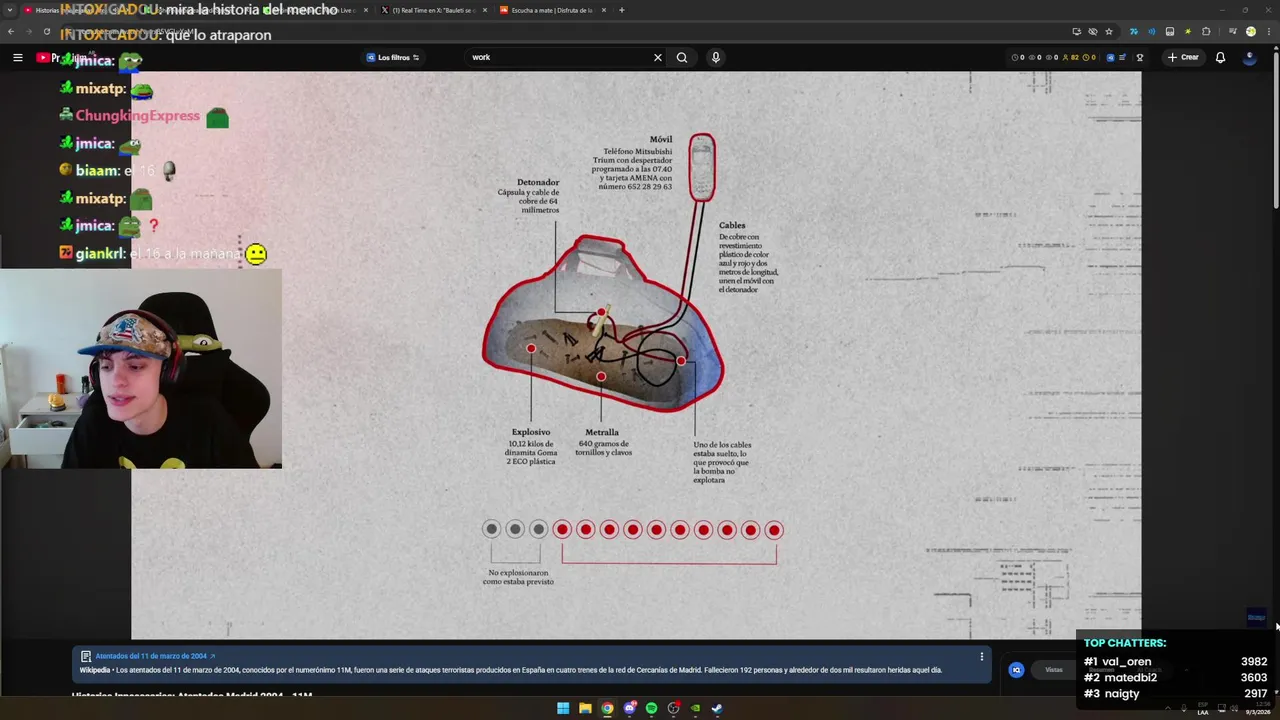Open the Windows Start menu
Viewport: 1280px width, 720px height.
click(x=563, y=708)
